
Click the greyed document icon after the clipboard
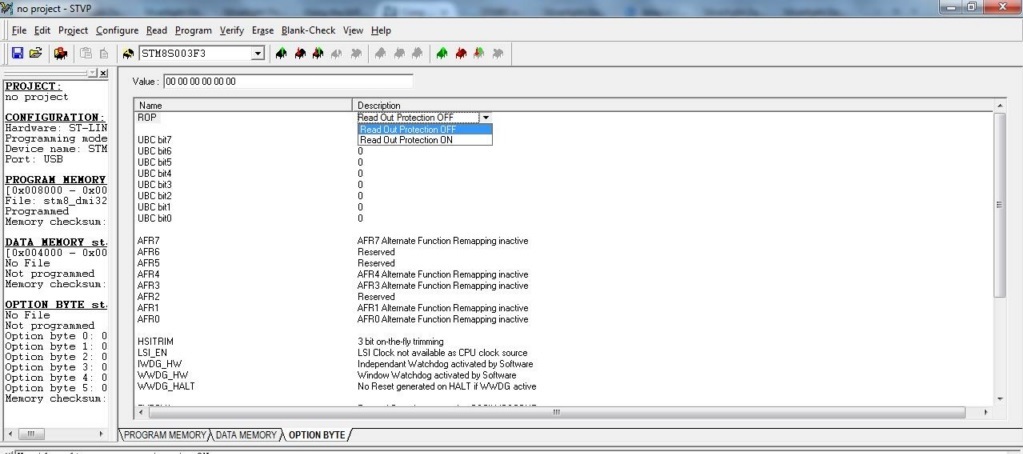tap(103, 53)
